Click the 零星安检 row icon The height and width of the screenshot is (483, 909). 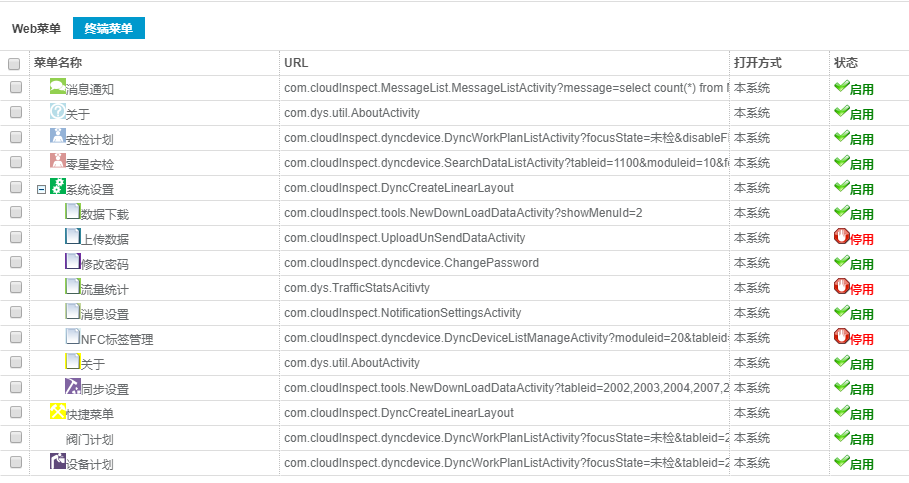[57, 162]
